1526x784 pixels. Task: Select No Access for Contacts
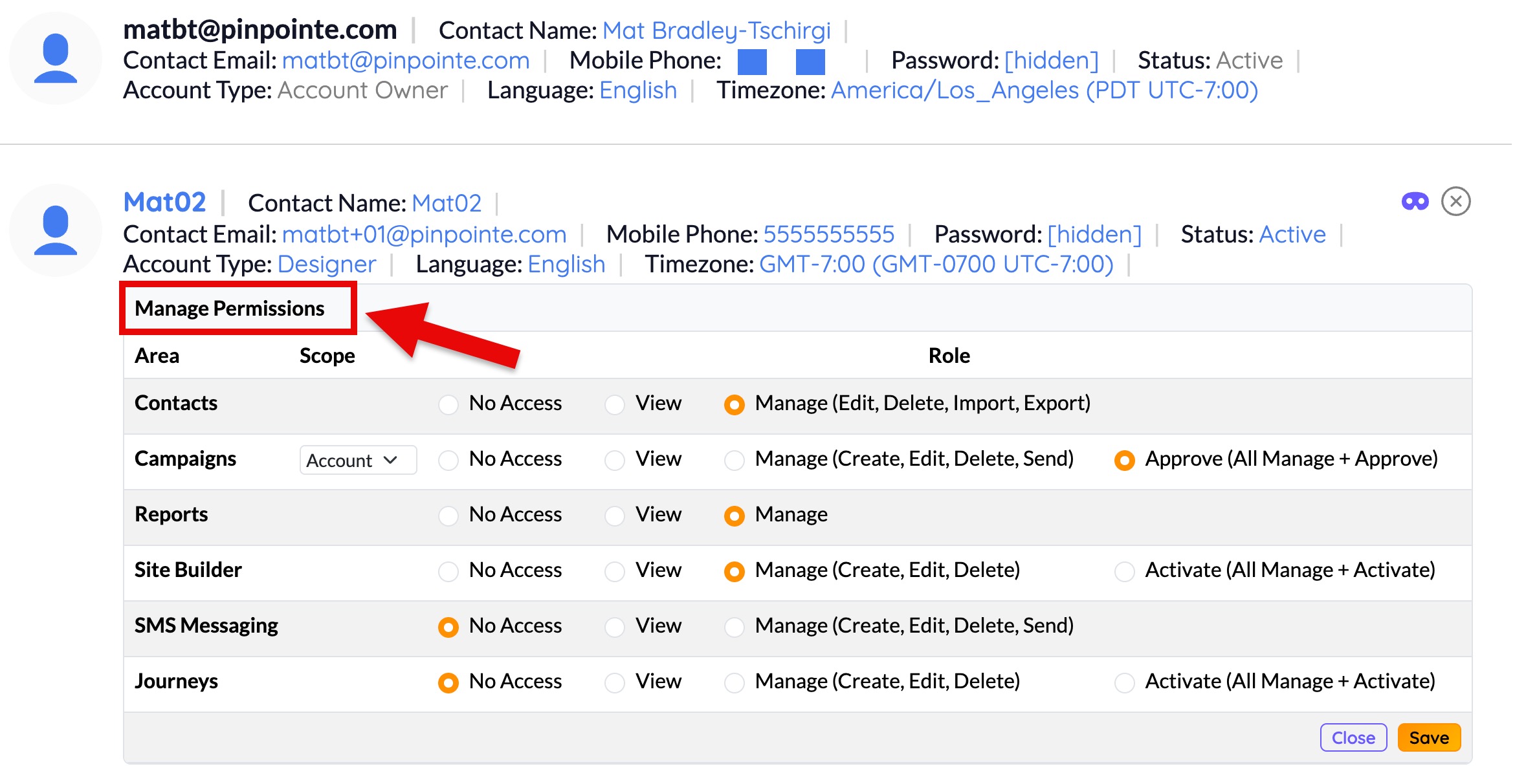pyautogui.click(x=448, y=405)
